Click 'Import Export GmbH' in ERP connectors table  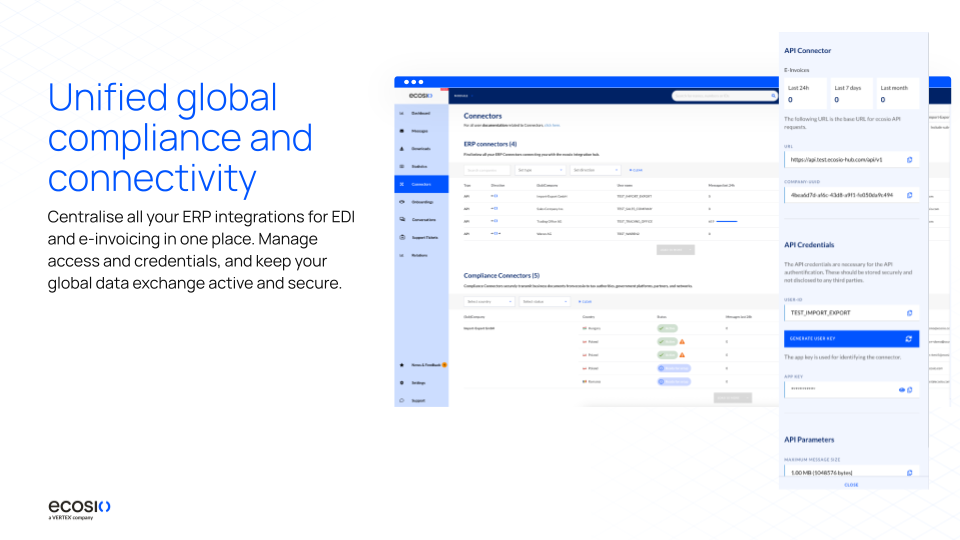pyautogui.click(x=552, y=197)
